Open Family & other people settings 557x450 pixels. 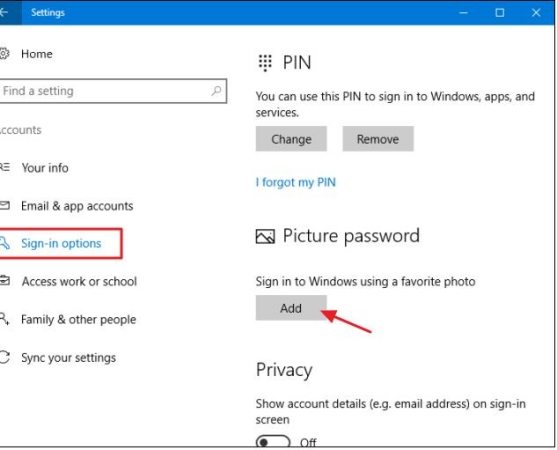tap(79, 319)
